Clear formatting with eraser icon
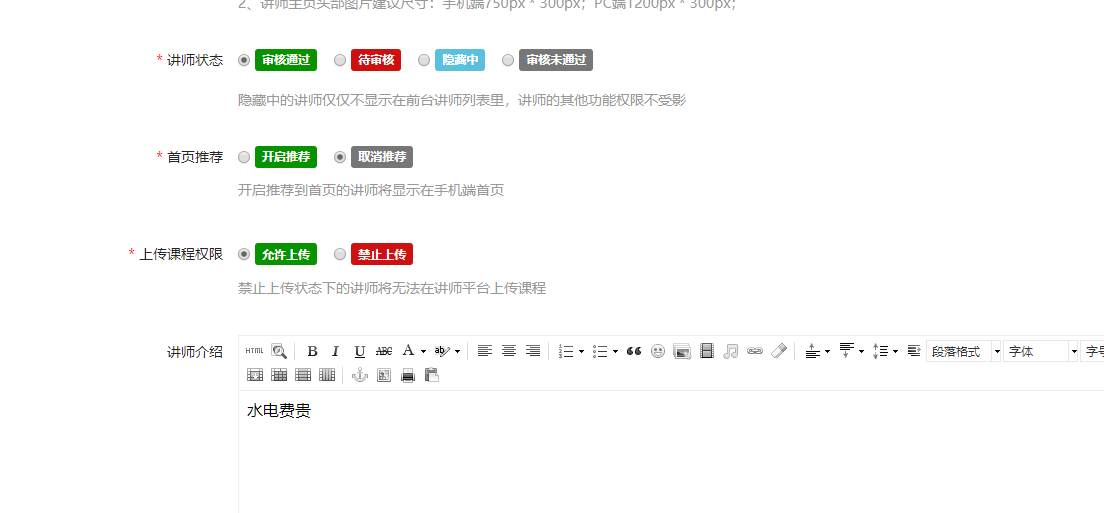 click(779, 351)
